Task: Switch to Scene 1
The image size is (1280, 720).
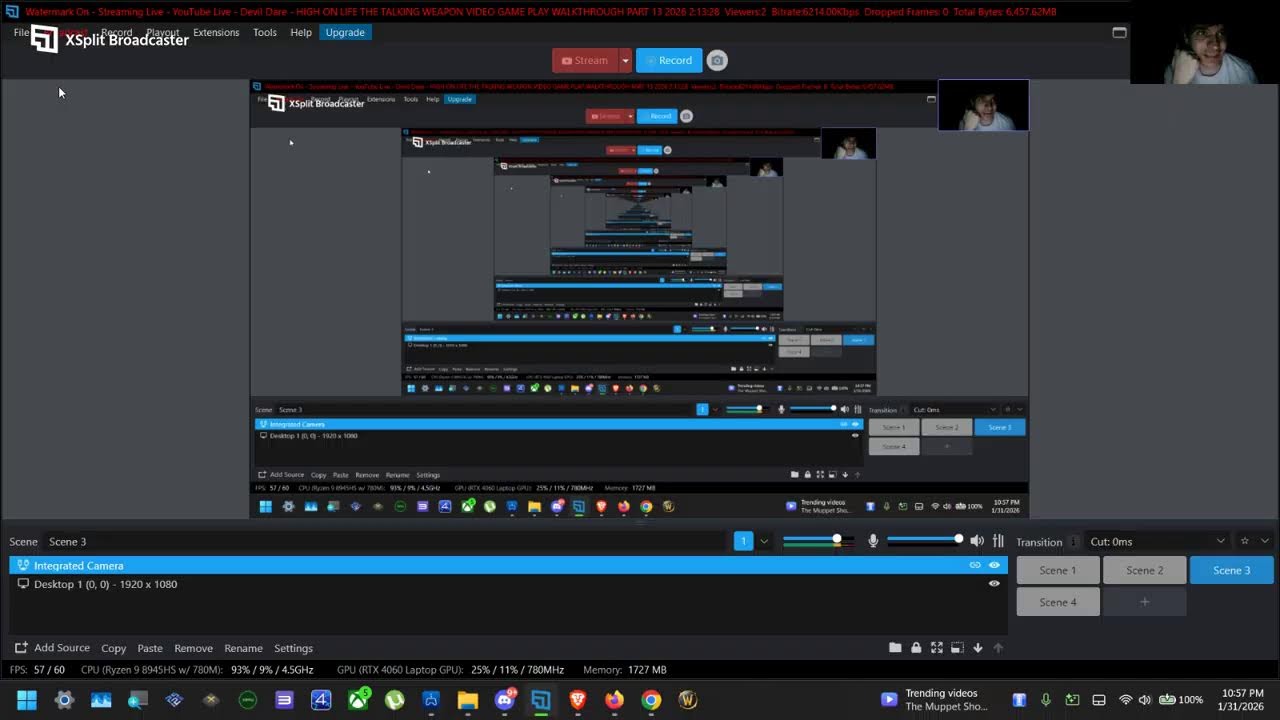Action: [x=1058, y=570]
